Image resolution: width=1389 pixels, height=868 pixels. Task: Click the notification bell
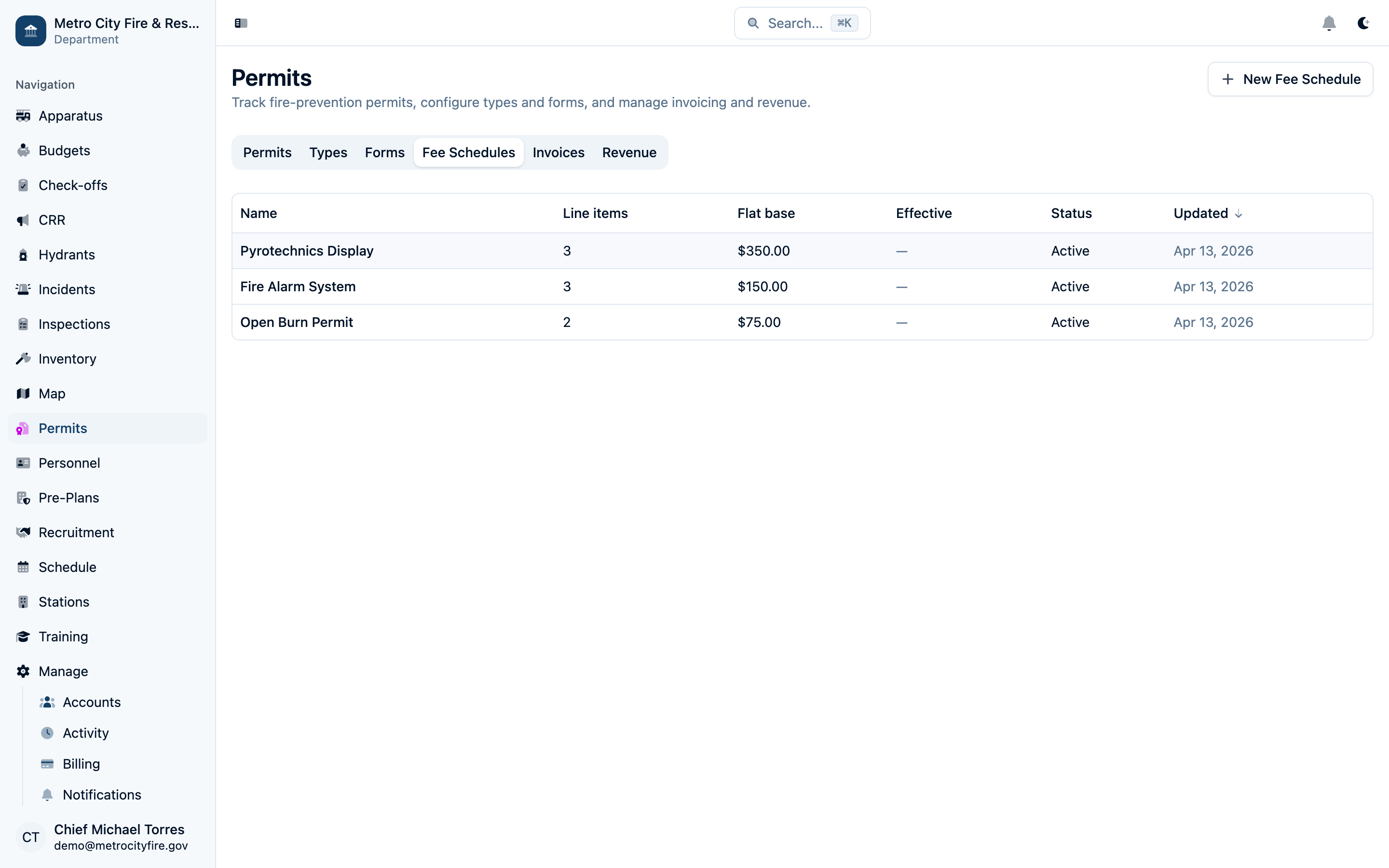(1329, 23)
